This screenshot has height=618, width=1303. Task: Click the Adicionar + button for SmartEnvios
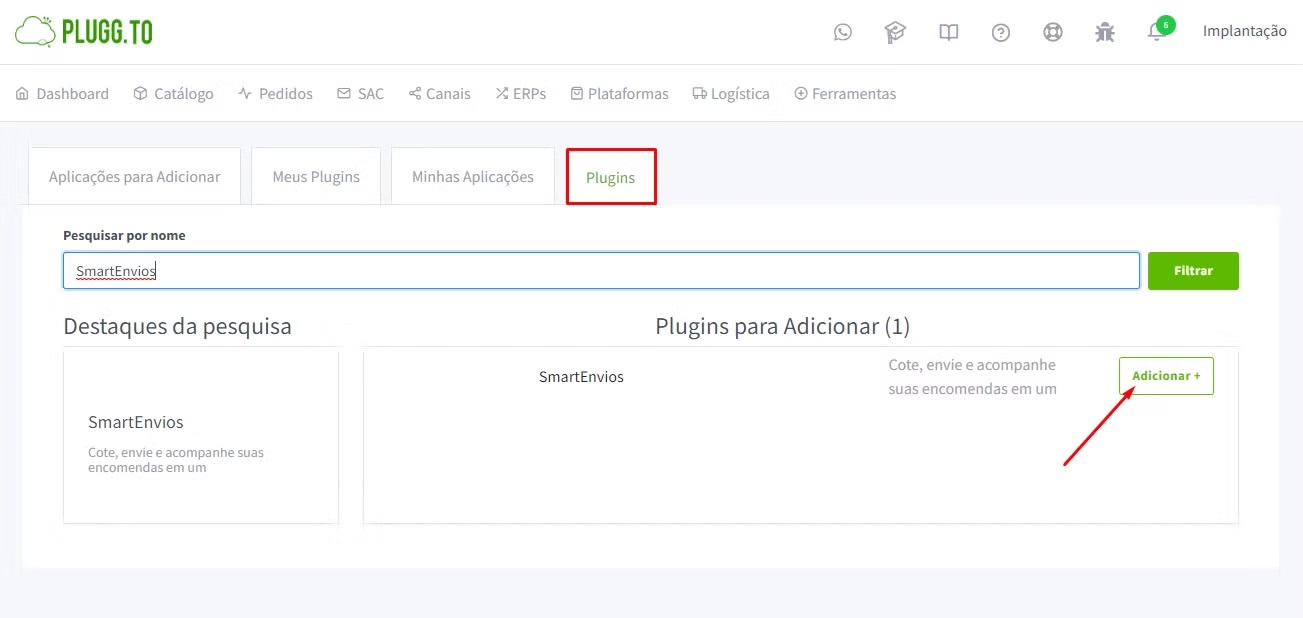coord(1166,376)
